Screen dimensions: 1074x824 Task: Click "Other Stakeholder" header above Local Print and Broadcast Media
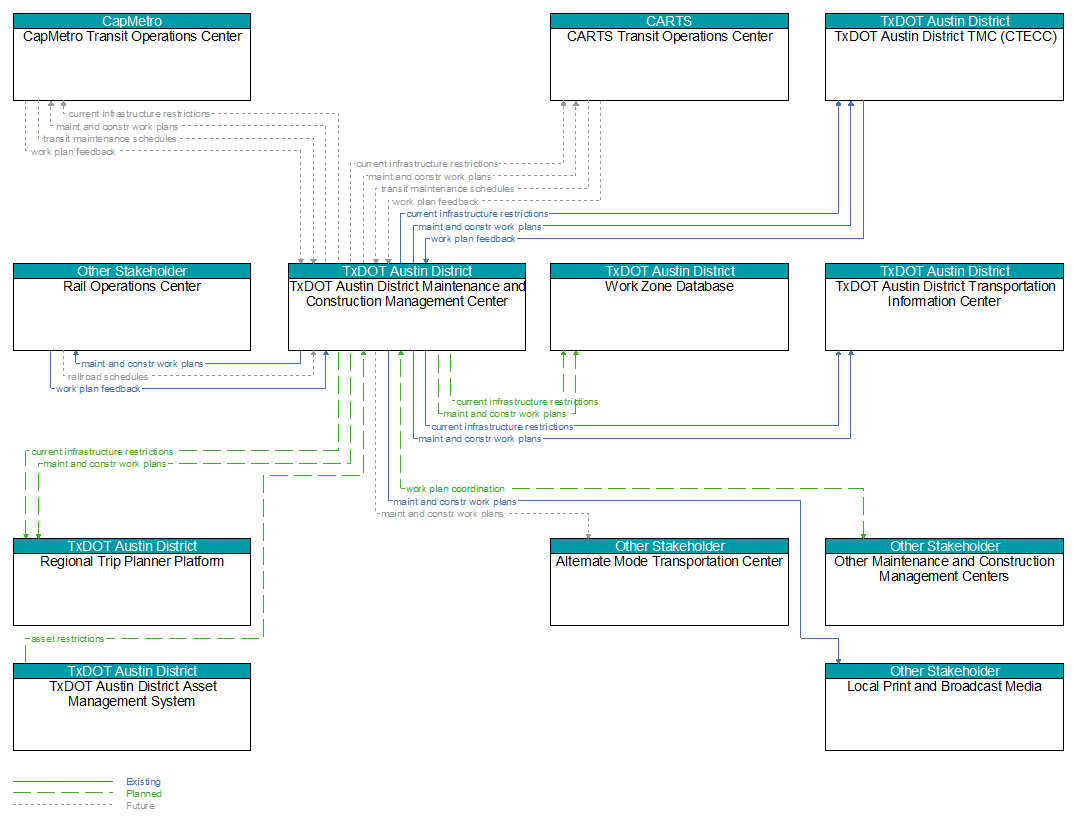pos(944,671)
